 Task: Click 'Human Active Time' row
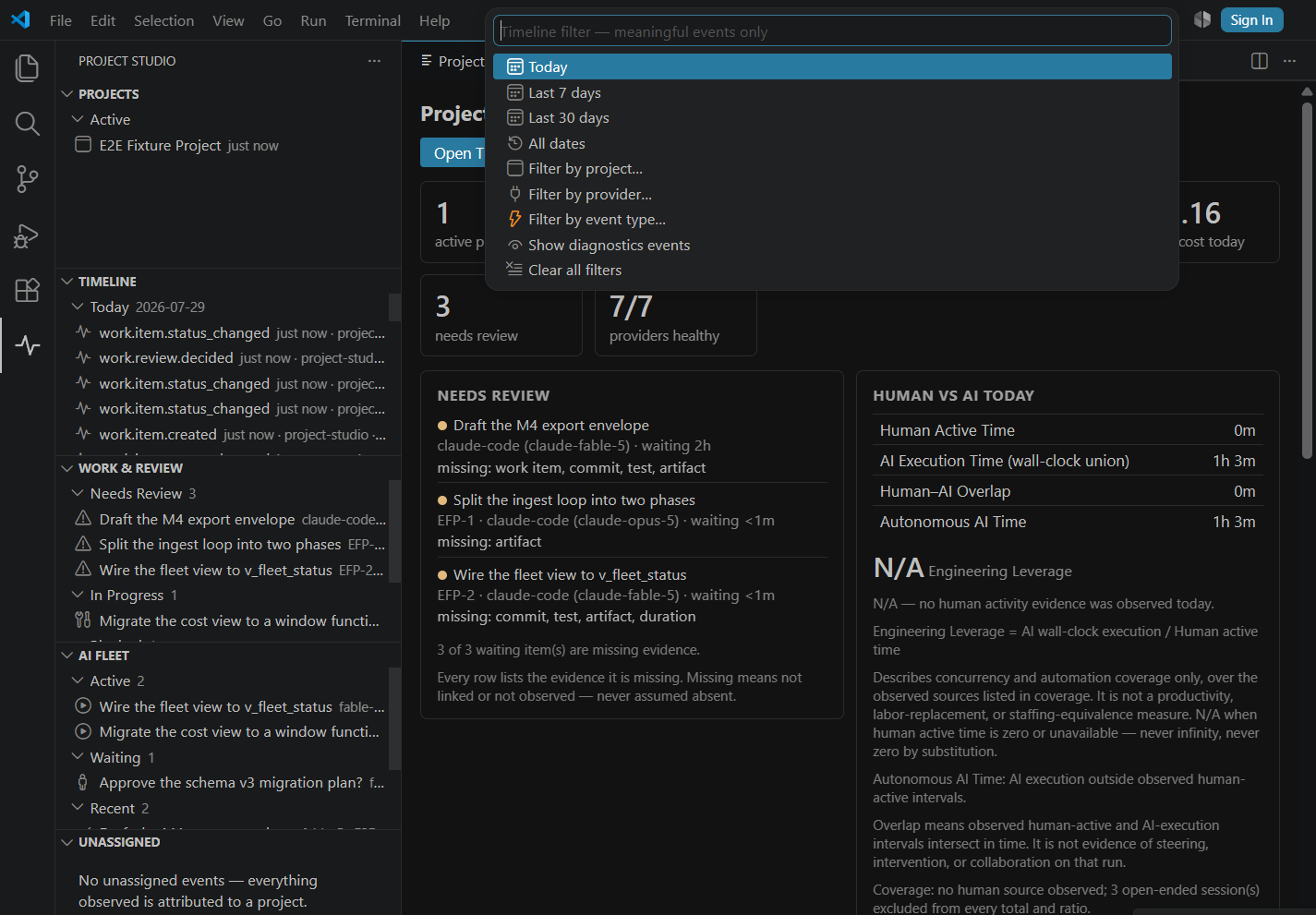tap(1068, 430)
